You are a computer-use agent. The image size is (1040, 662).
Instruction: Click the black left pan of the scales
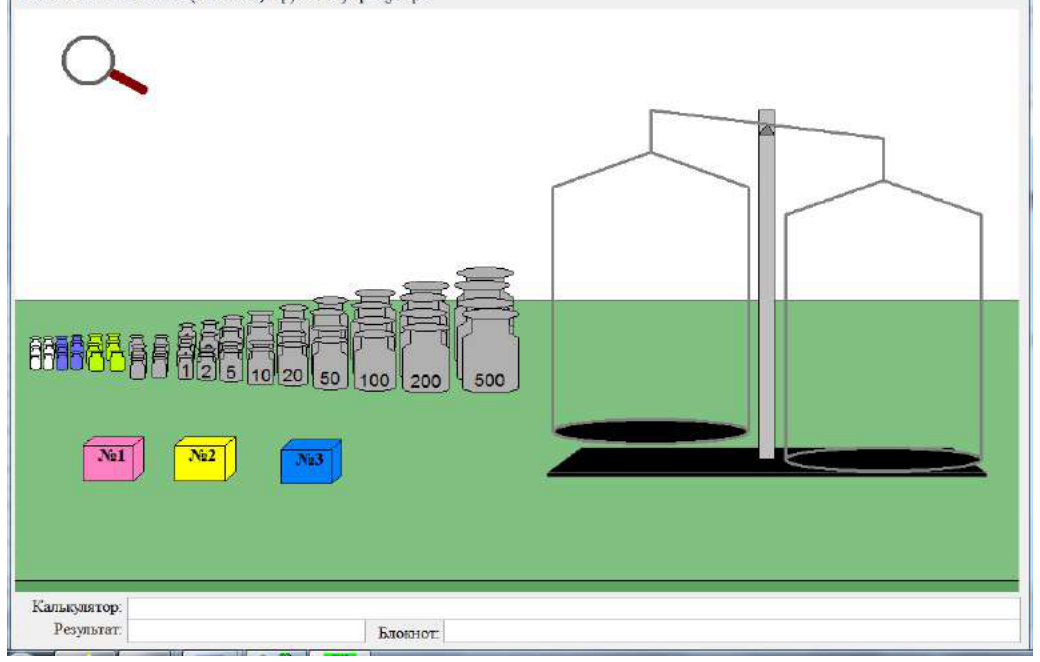point(651,431)
